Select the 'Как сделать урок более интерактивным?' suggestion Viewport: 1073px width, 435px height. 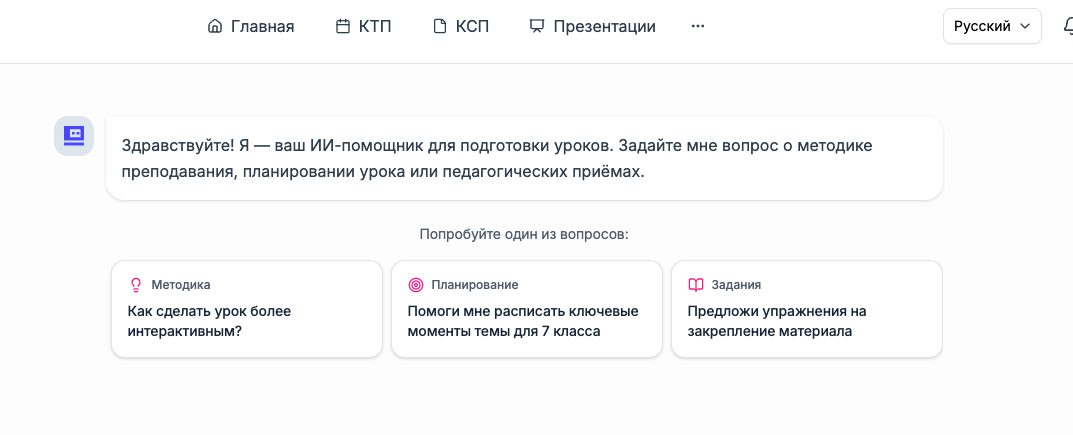click(247, 308)
